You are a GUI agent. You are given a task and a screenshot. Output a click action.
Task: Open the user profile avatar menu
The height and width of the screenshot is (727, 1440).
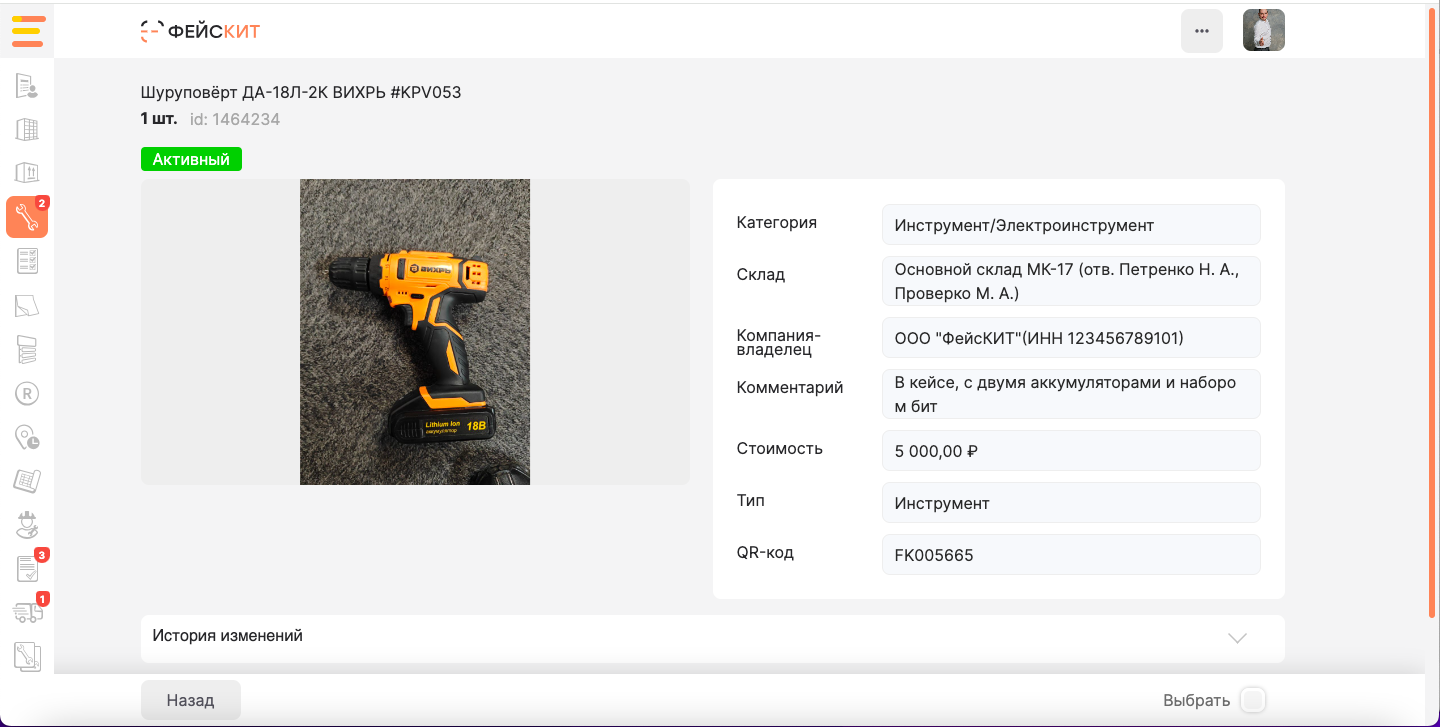1263,30
